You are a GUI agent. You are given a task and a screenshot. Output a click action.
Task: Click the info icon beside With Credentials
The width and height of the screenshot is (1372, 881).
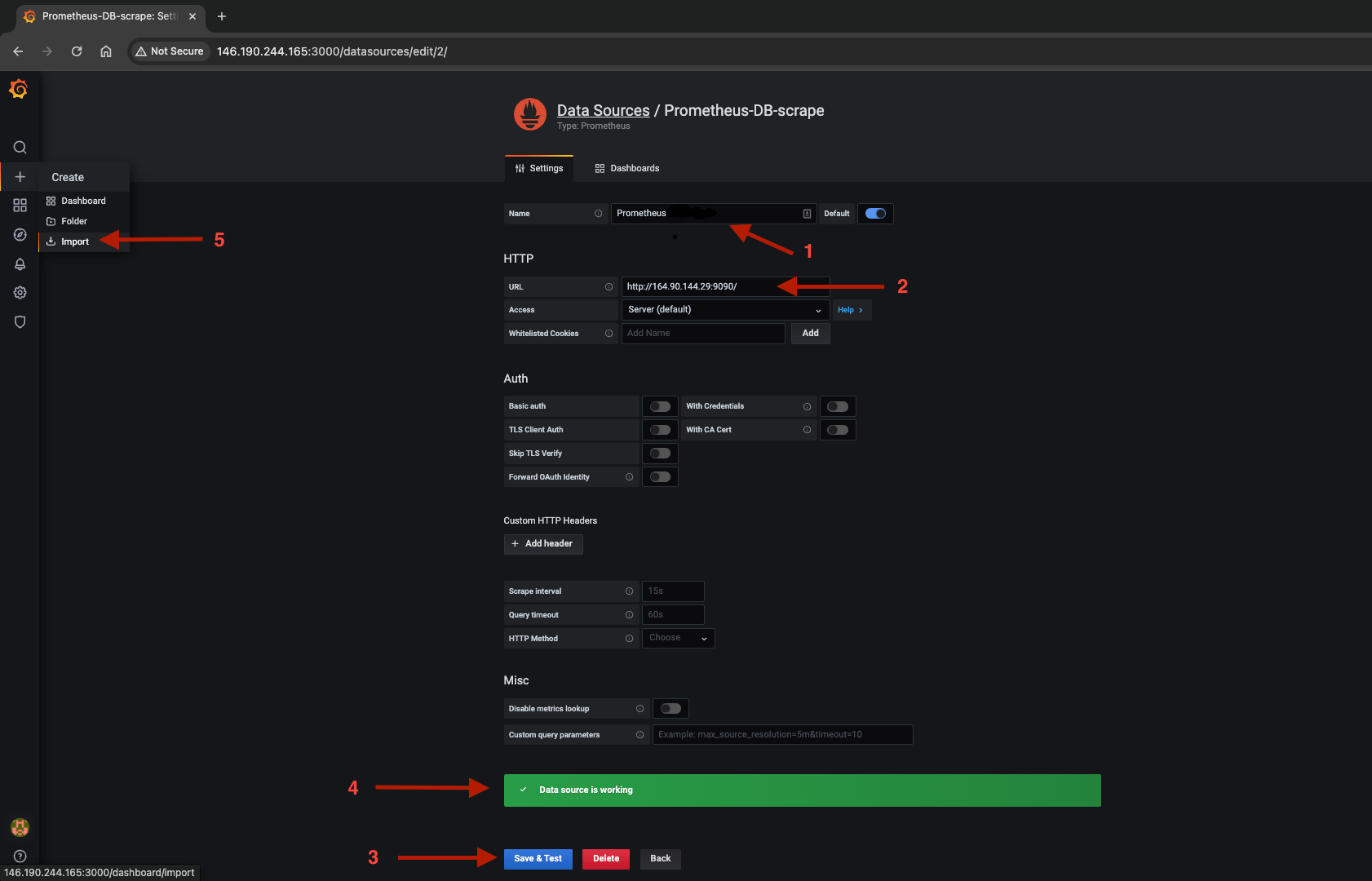point(807,406)
